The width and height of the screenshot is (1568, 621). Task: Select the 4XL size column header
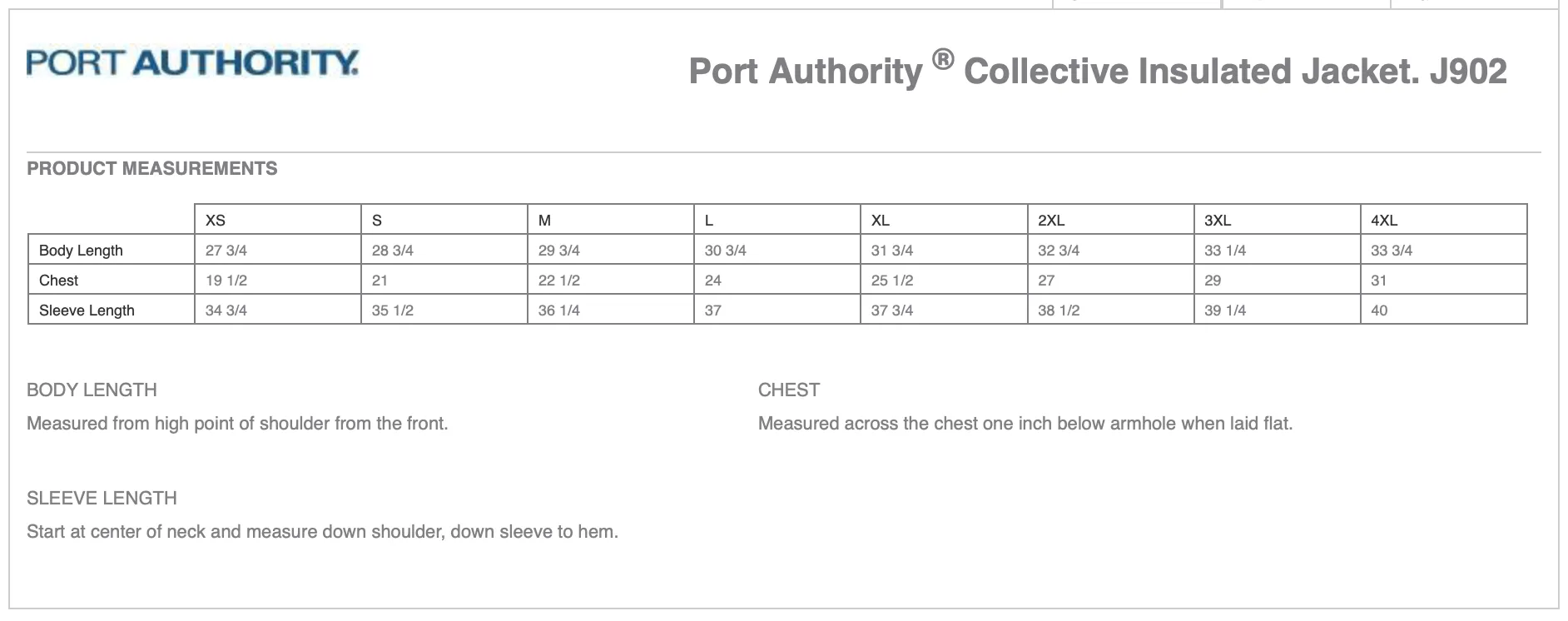(x=1384, y=221)
